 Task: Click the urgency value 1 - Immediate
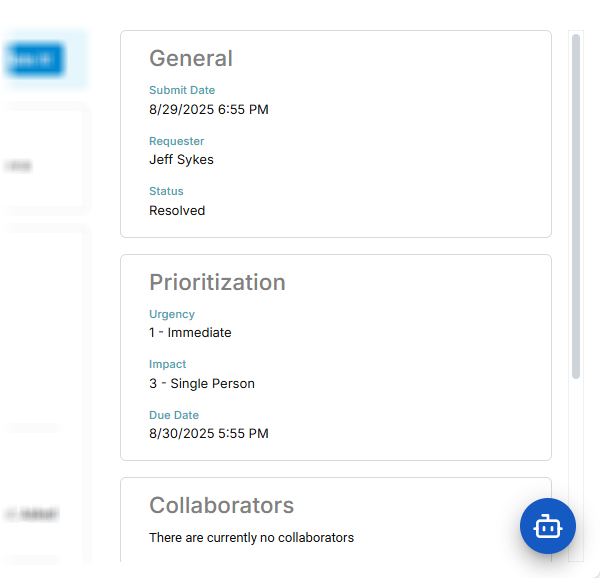point(190,332)
